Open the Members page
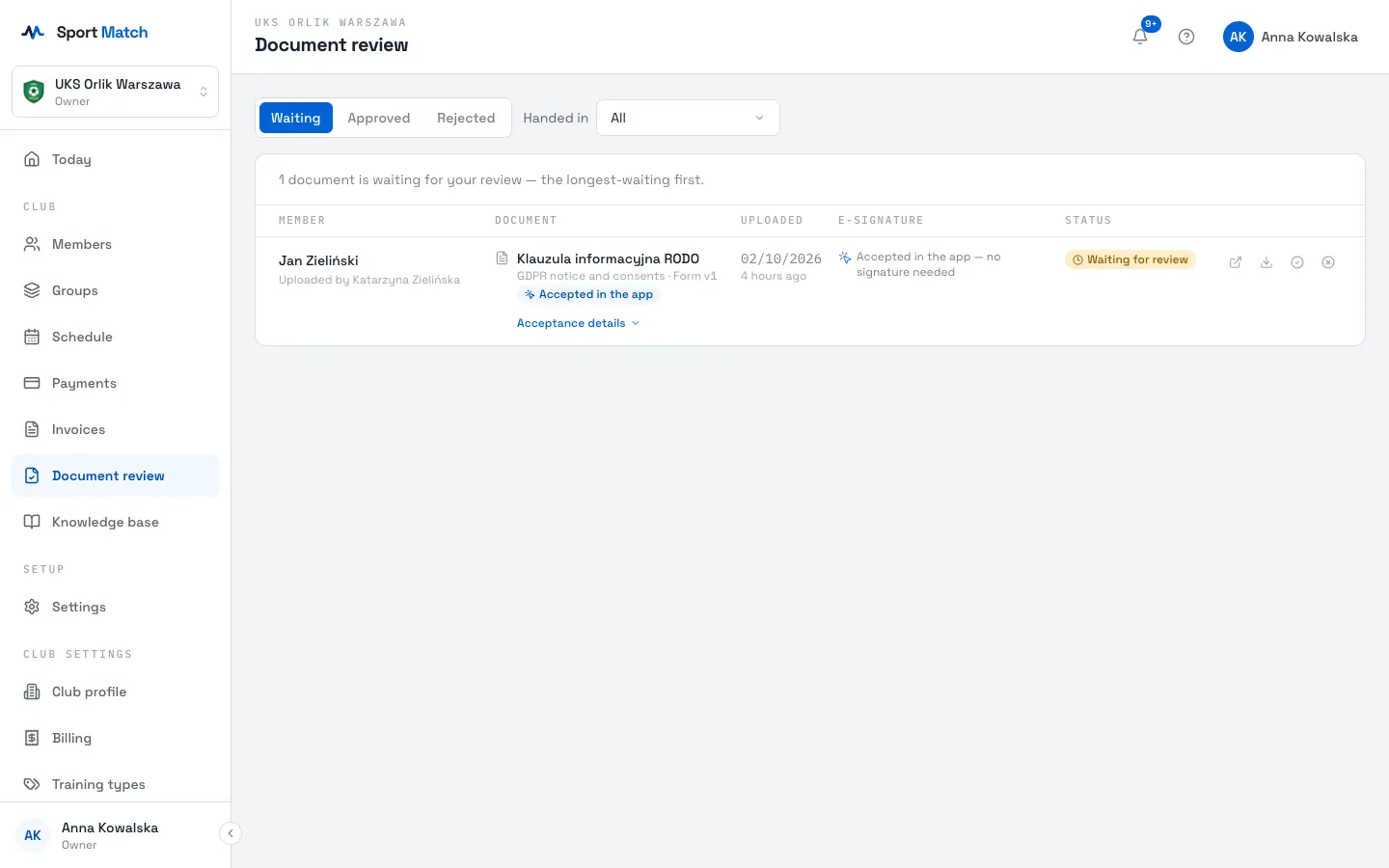Screen dimensions: 1389x868 pyautogui.click(x=116, y=244)
